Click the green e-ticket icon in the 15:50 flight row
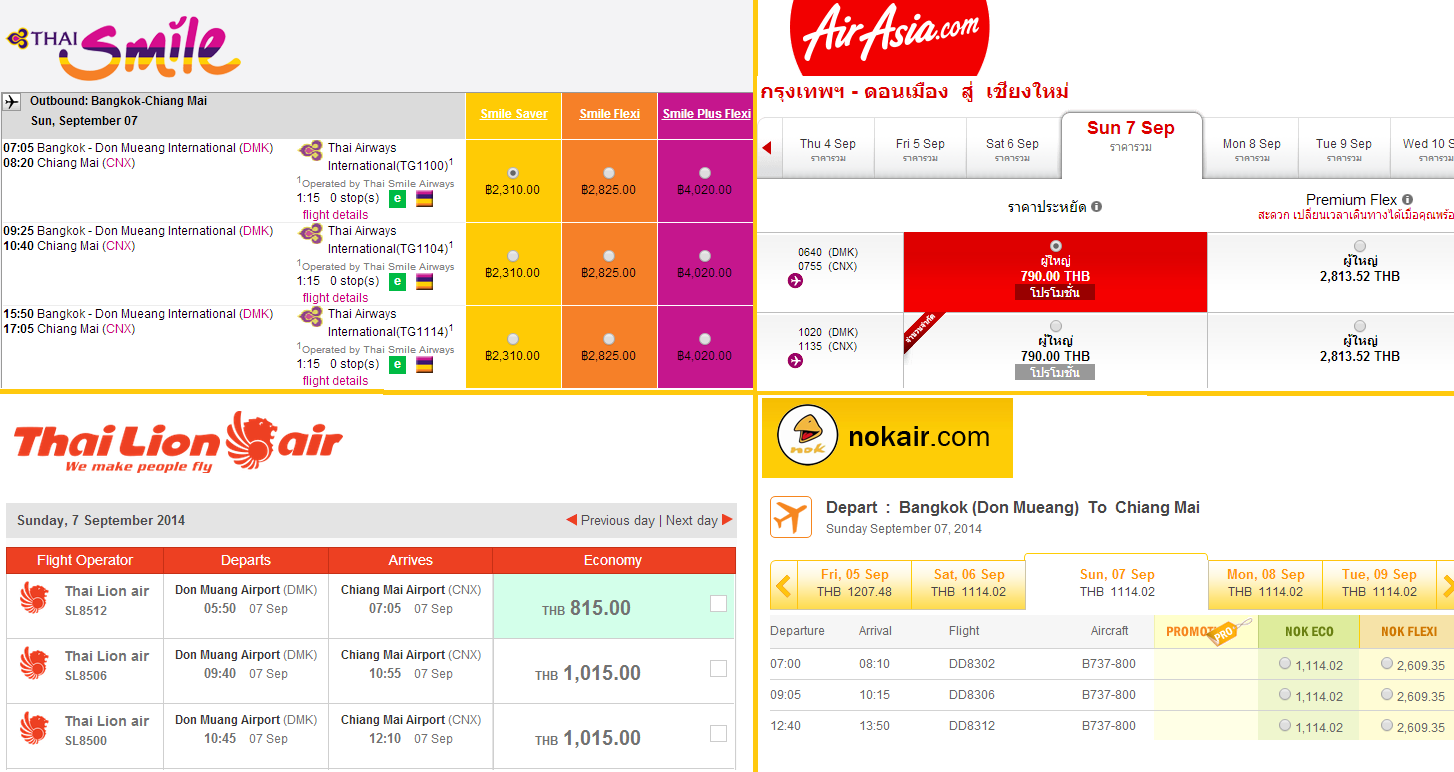1454x772 pixels. click(397, 364)
